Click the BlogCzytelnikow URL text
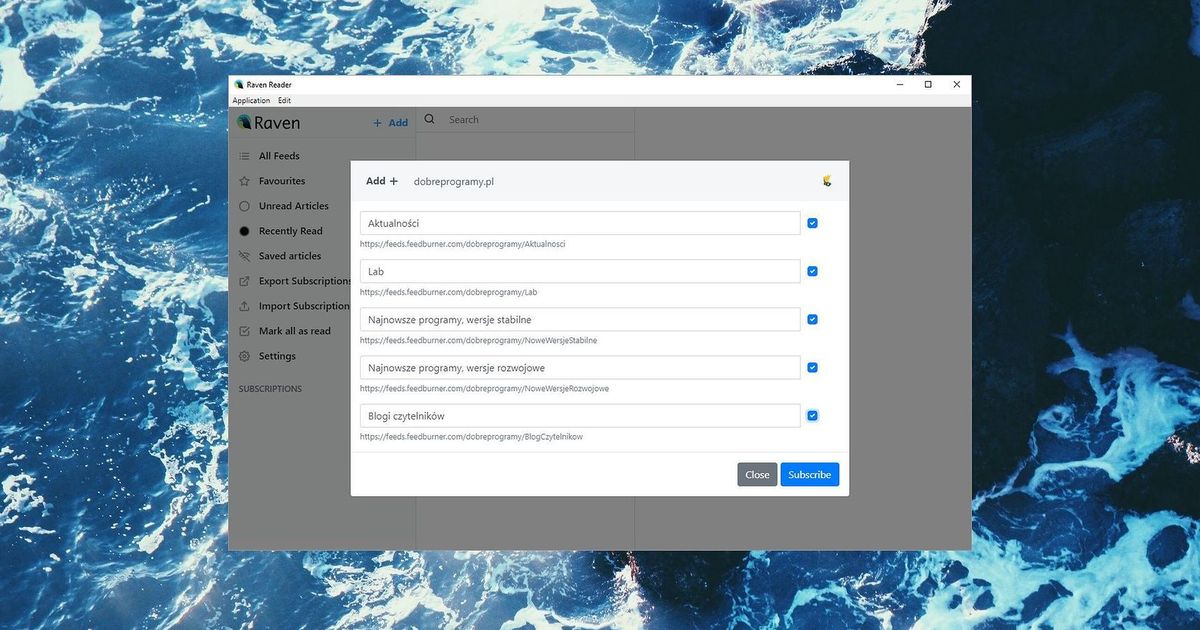 click(x=471, y=436)
